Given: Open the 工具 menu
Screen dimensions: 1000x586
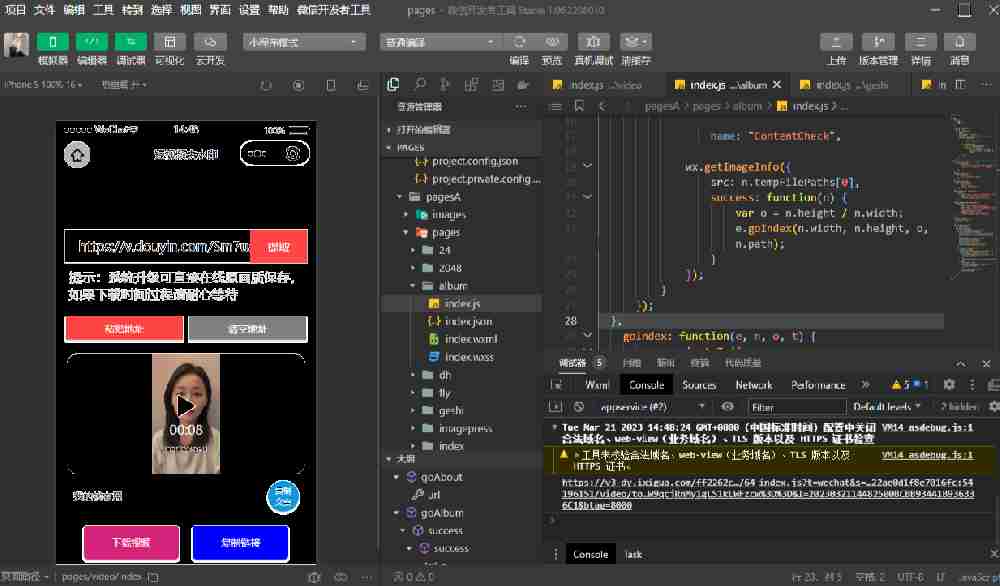Looking at the screenshot, I should point(103,10).
